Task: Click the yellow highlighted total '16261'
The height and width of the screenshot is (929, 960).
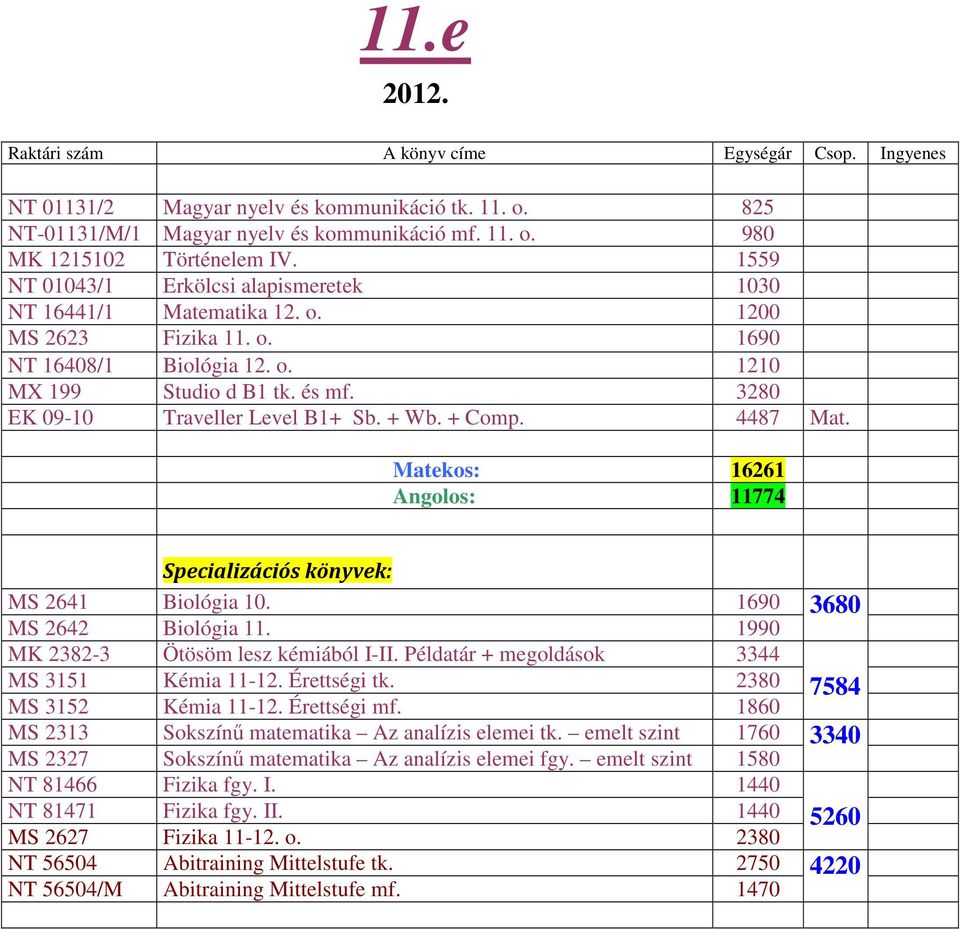Action: [758, 470]
